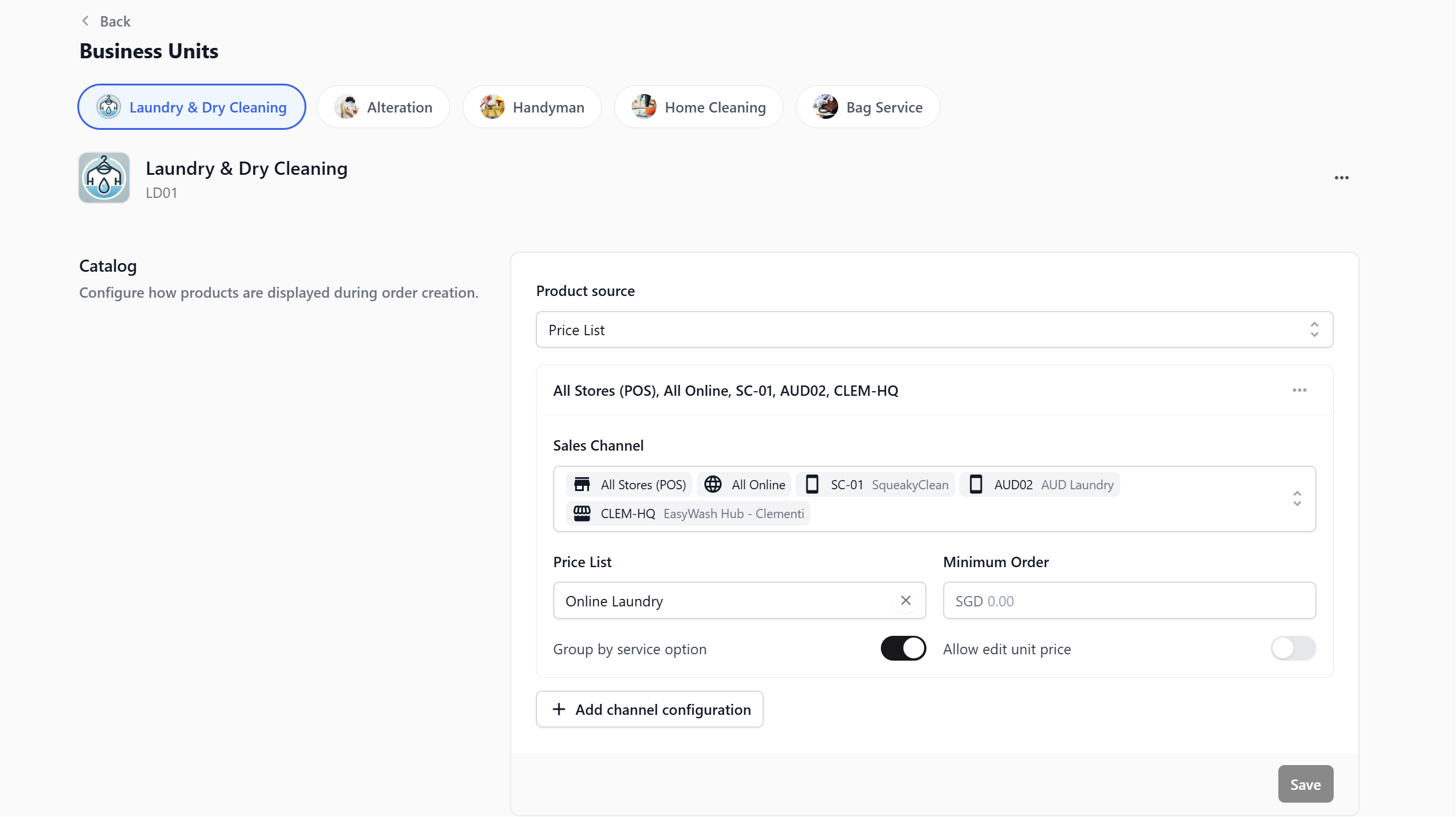Click the CLEM-HQ storefront icon chip
The image size is (1456, 817).
tap(582, 514)
